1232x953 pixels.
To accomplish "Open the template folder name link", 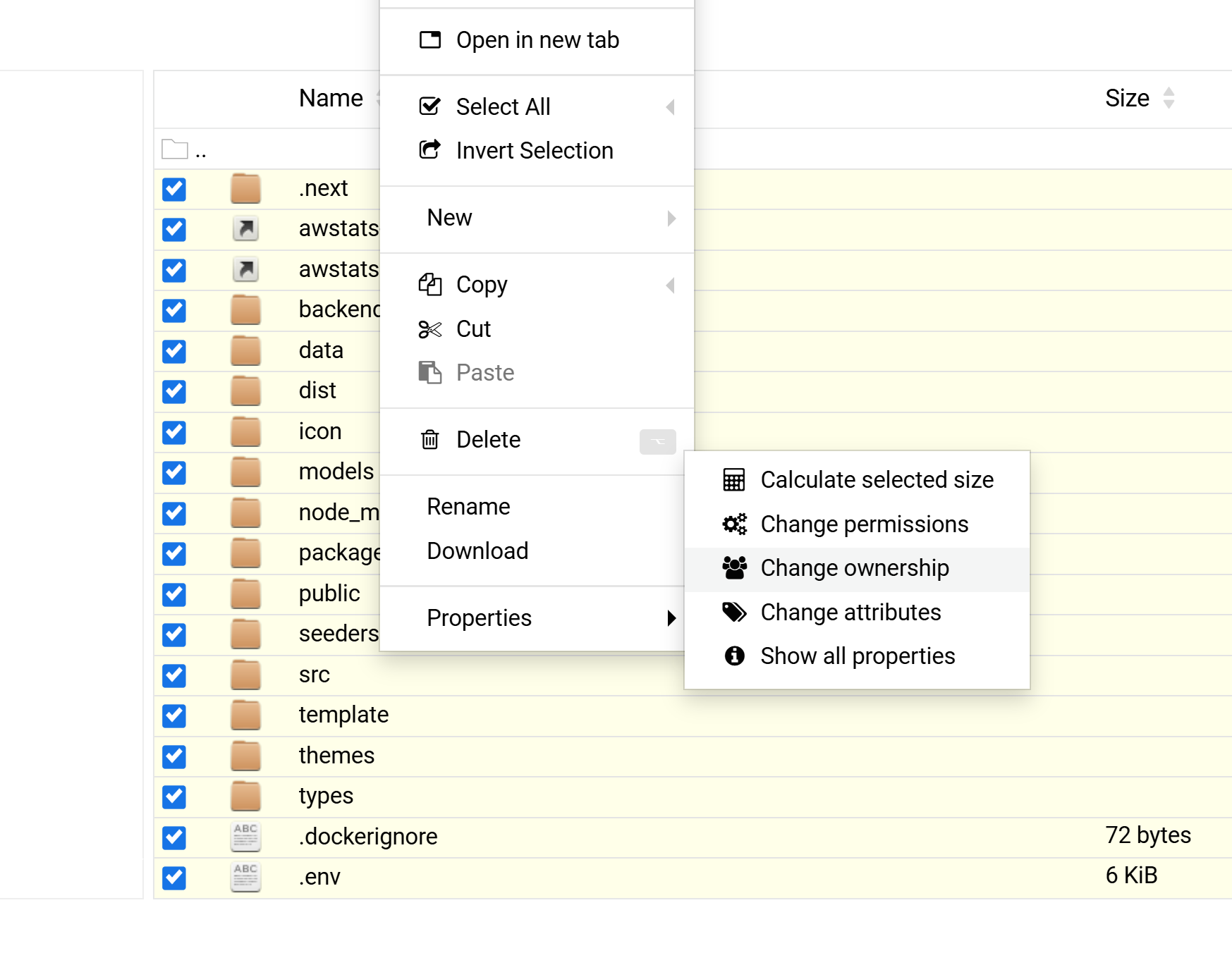I will point(343,715).
